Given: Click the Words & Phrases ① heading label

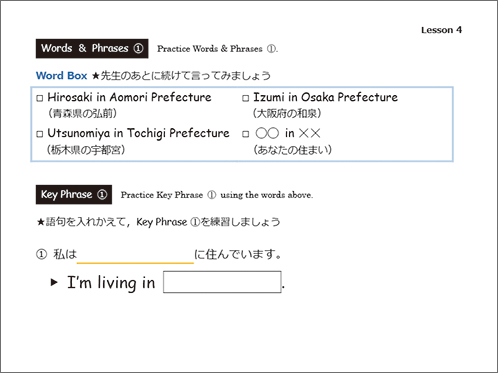Looking at the screenshot, I should (92, 49).
